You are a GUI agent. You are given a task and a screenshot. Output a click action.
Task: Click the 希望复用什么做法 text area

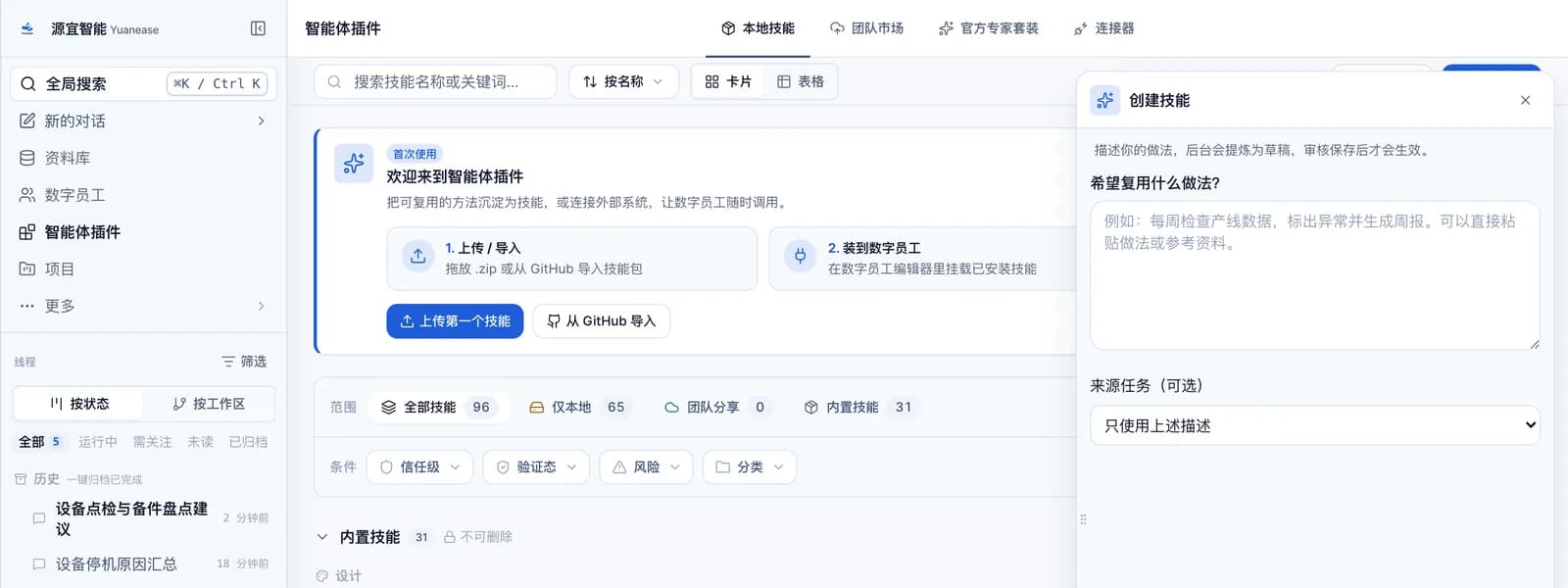click(x=1315, y=275)
